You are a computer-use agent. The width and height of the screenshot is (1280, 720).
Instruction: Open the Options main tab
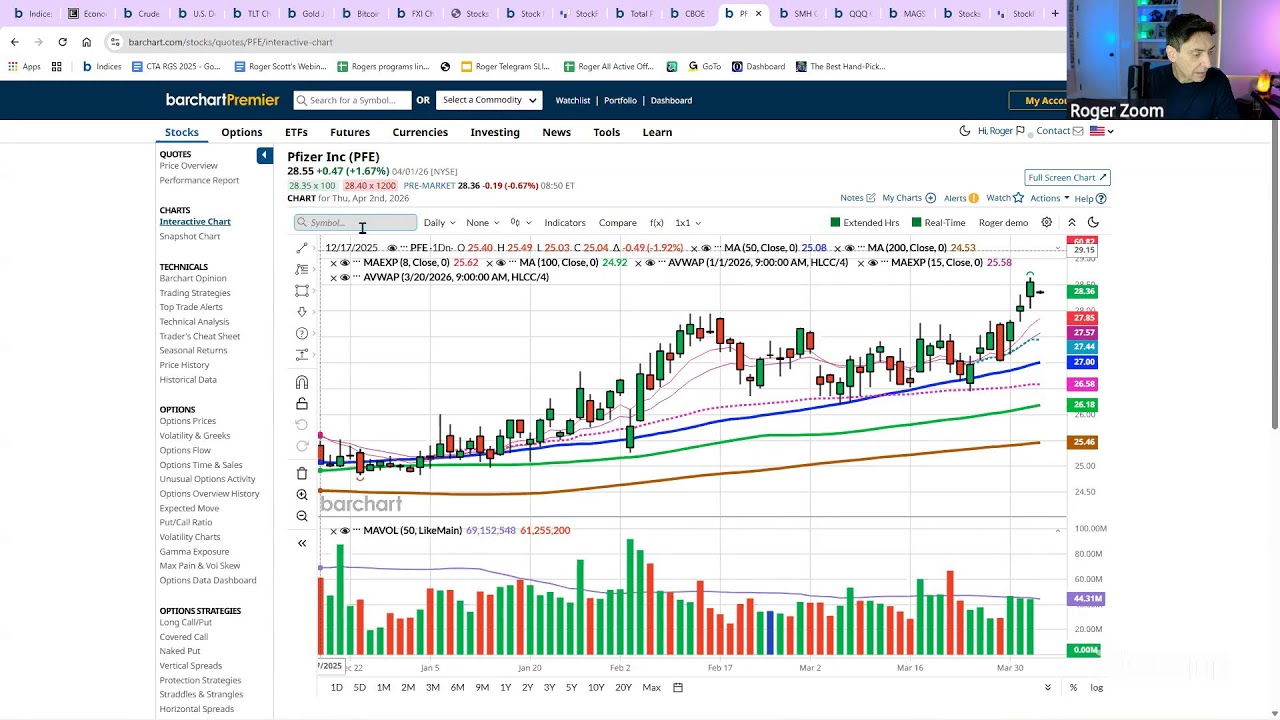pyautogui.click(x=242, y=132)
